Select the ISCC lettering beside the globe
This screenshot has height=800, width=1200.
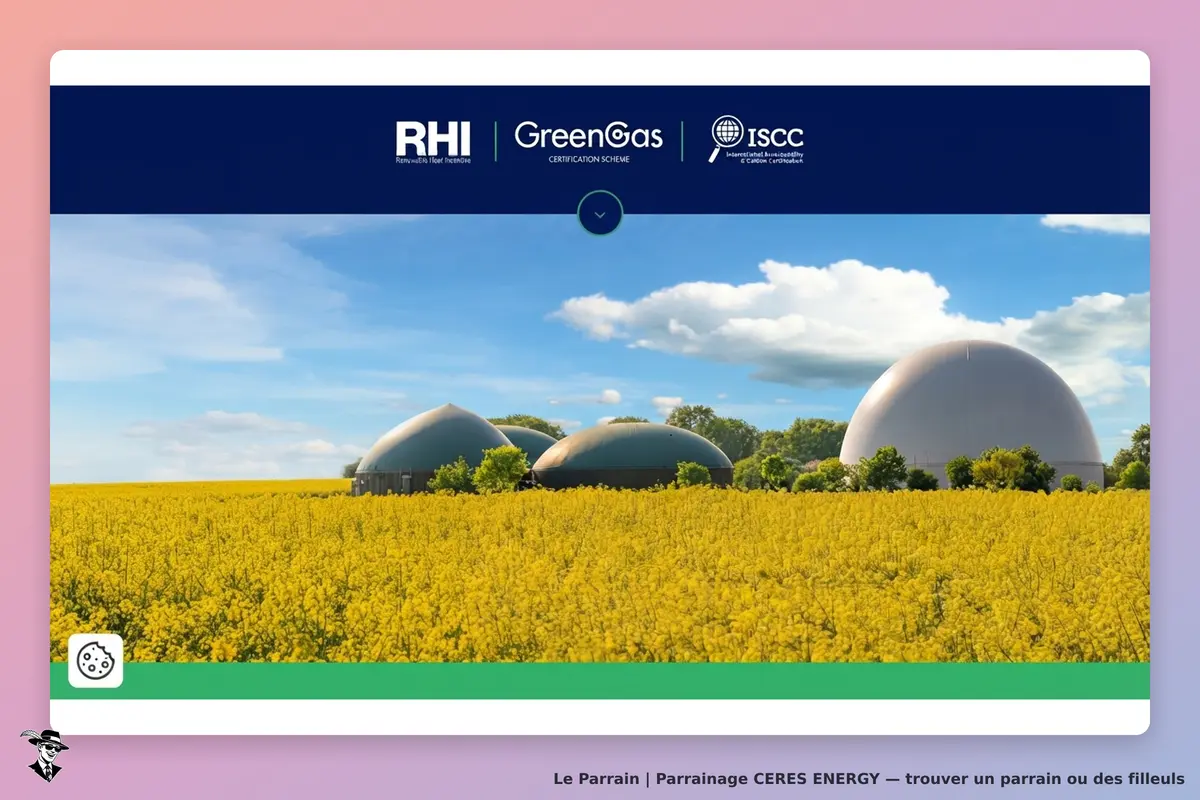click(775, 136)
